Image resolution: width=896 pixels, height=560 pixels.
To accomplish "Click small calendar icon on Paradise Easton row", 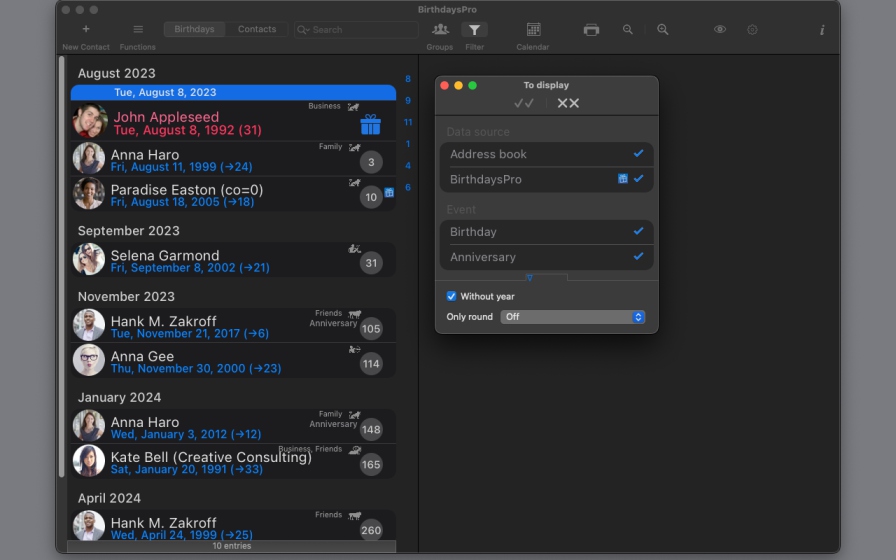I will tap(389, 193).
